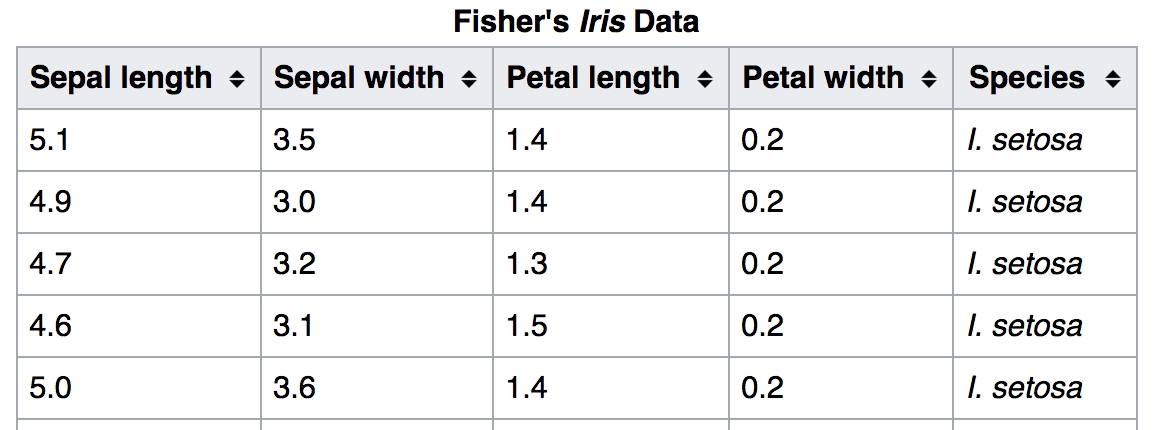Click the Fisher's Iris Data caption

pos(576,21)
